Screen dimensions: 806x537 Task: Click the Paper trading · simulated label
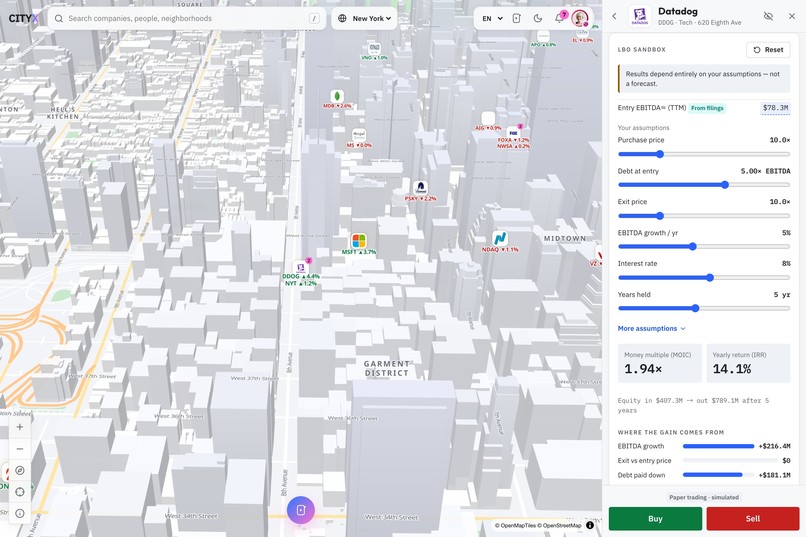tap(704, 497)
